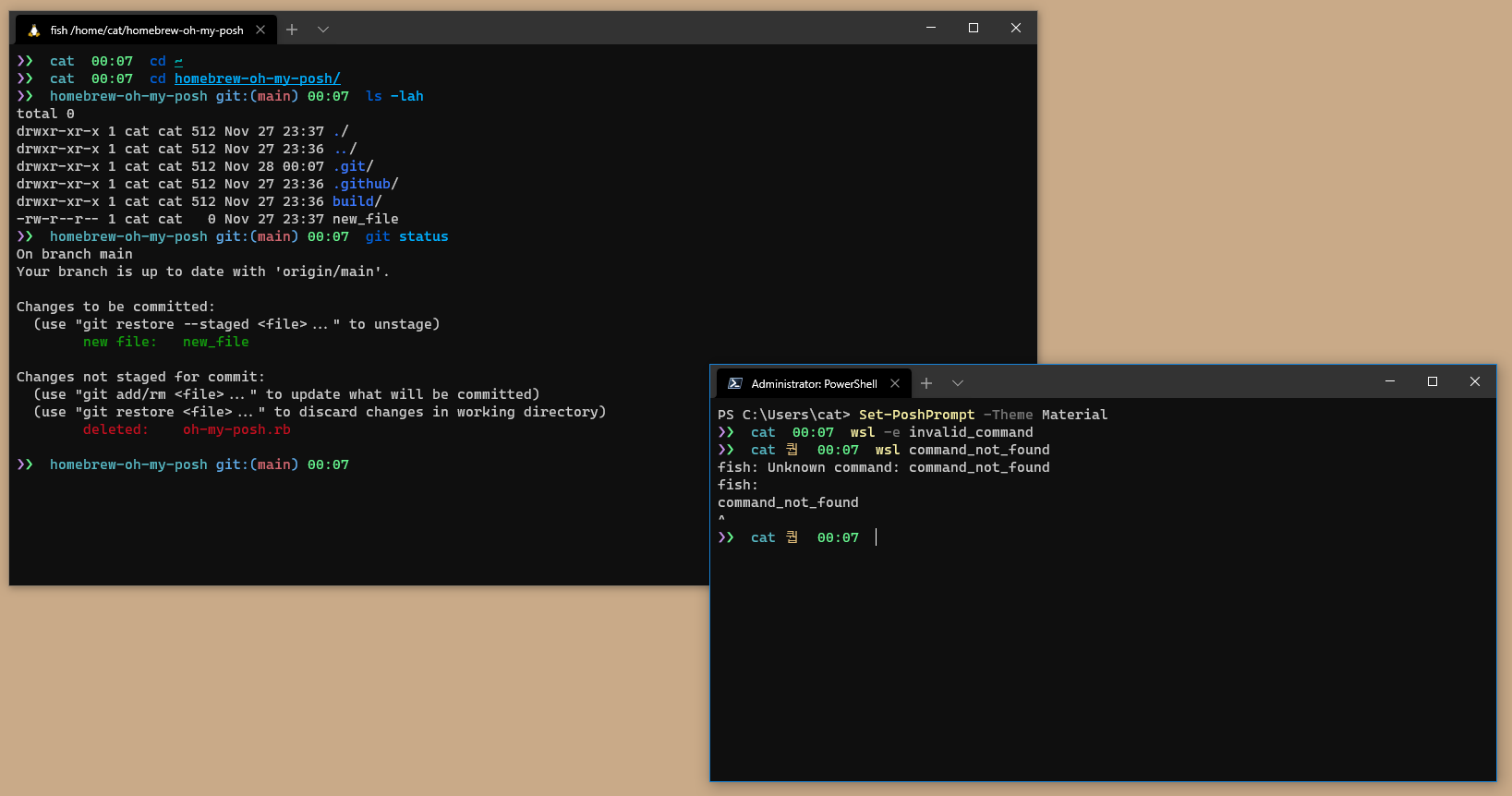Screen dimensions: 1512x796
Task: Click the 'On branch main' output line
Action: (75, 254)
